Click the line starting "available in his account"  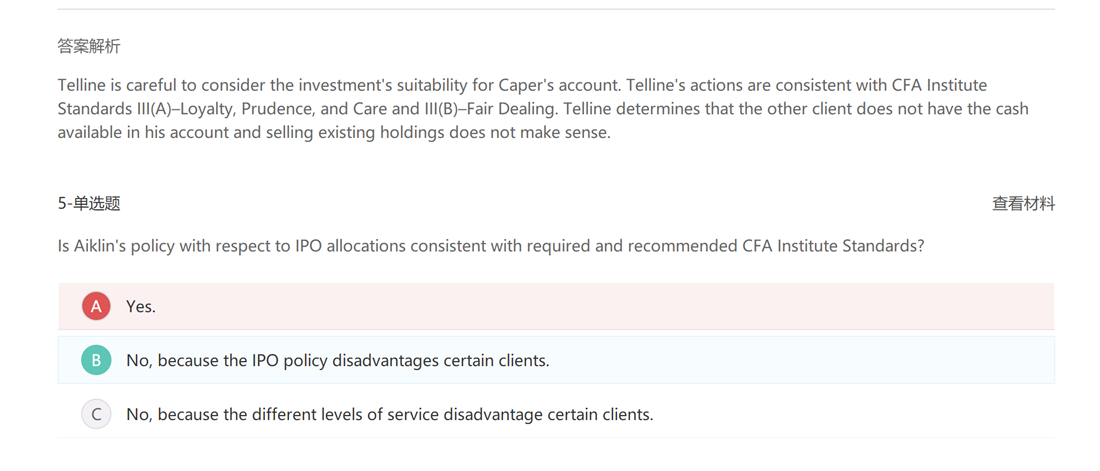click(334, 133)
